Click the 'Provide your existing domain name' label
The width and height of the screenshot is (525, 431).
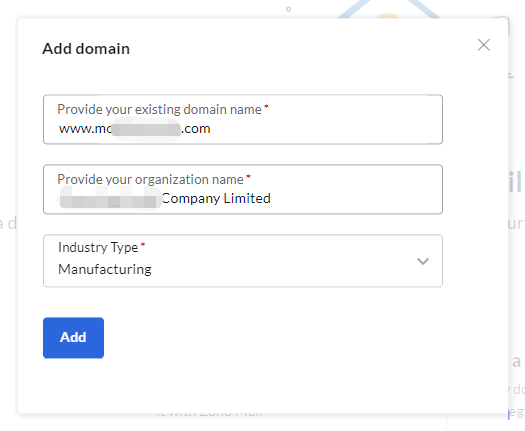[159, 110]
